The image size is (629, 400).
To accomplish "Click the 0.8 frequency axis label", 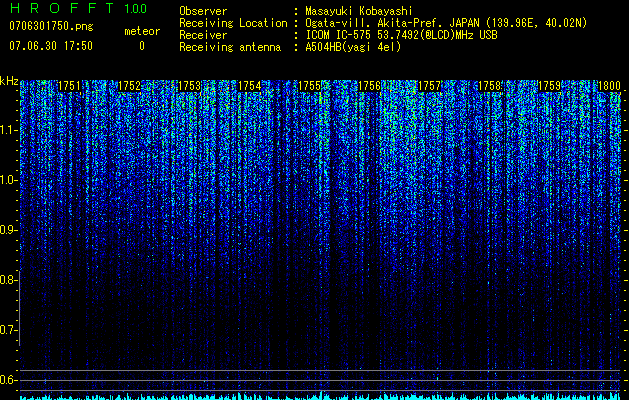I will point(8,280).
